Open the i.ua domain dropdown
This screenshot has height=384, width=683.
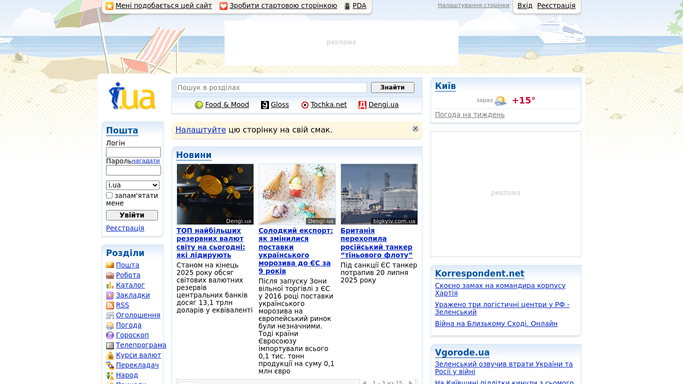[133, 185]
